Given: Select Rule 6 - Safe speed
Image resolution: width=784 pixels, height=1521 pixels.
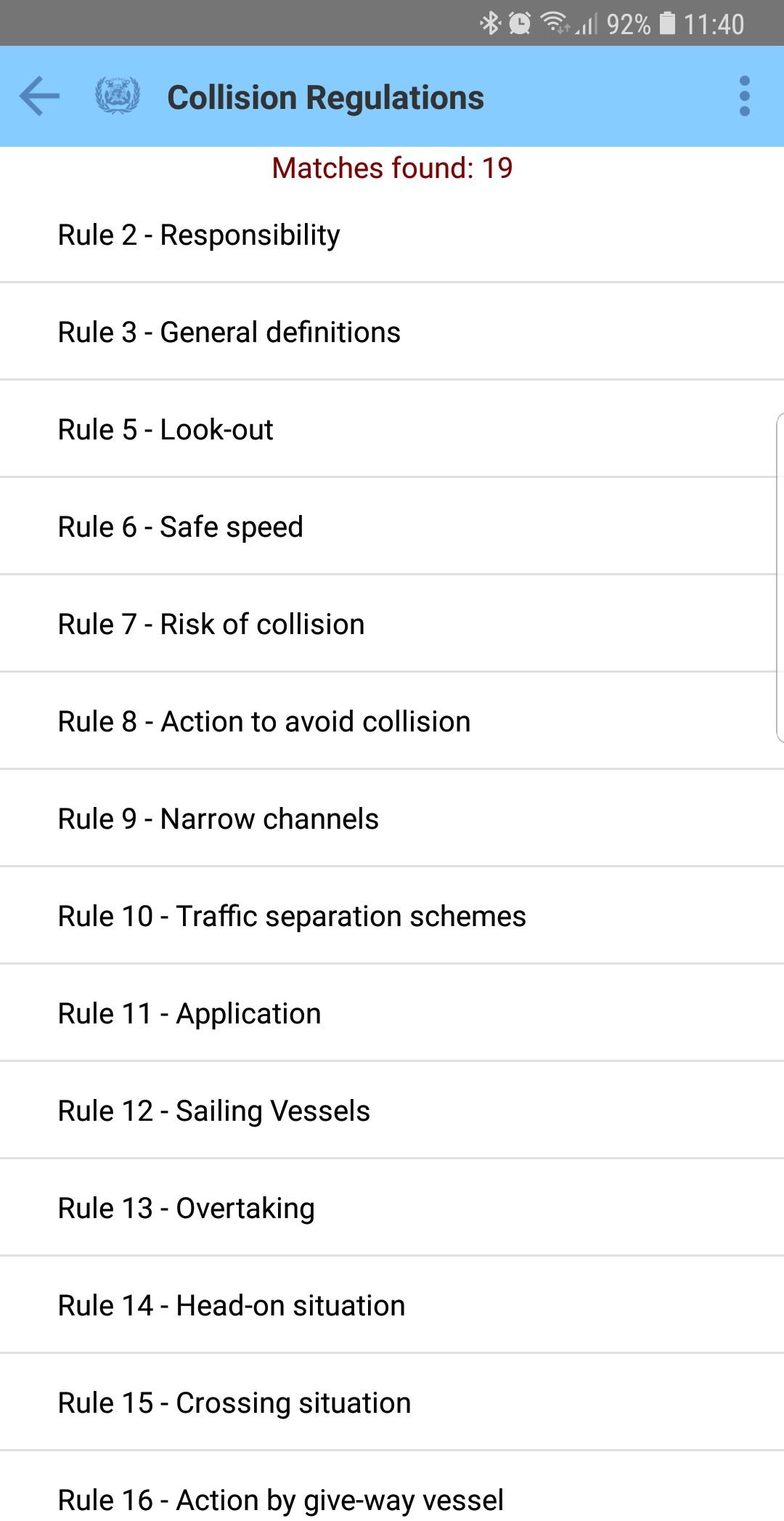Looking at the screenshot, I should tap(392, 527).
